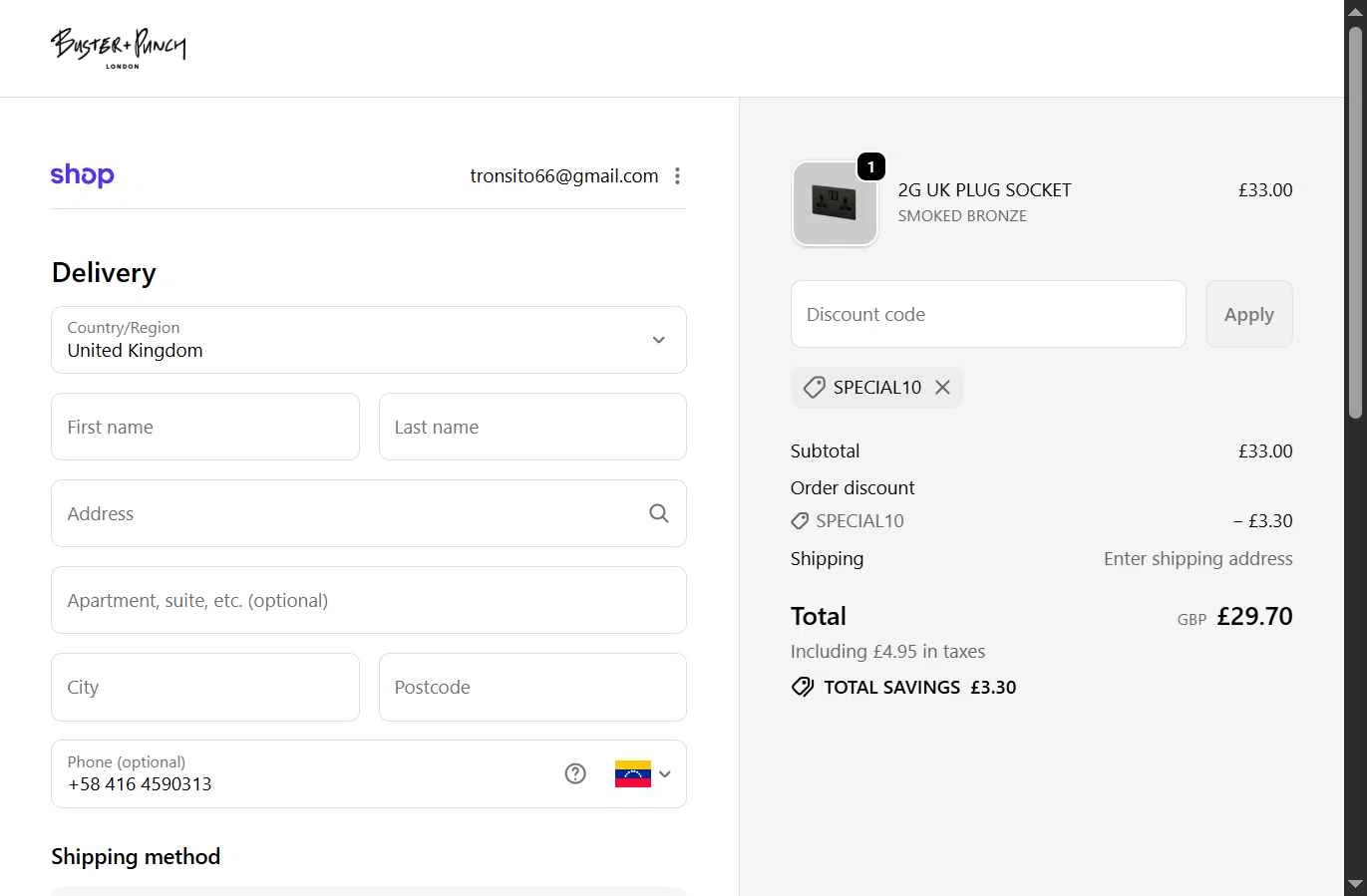Open the phone country code chevron
The width and height of the screenshot is (1367, 896).
point(665,773)
